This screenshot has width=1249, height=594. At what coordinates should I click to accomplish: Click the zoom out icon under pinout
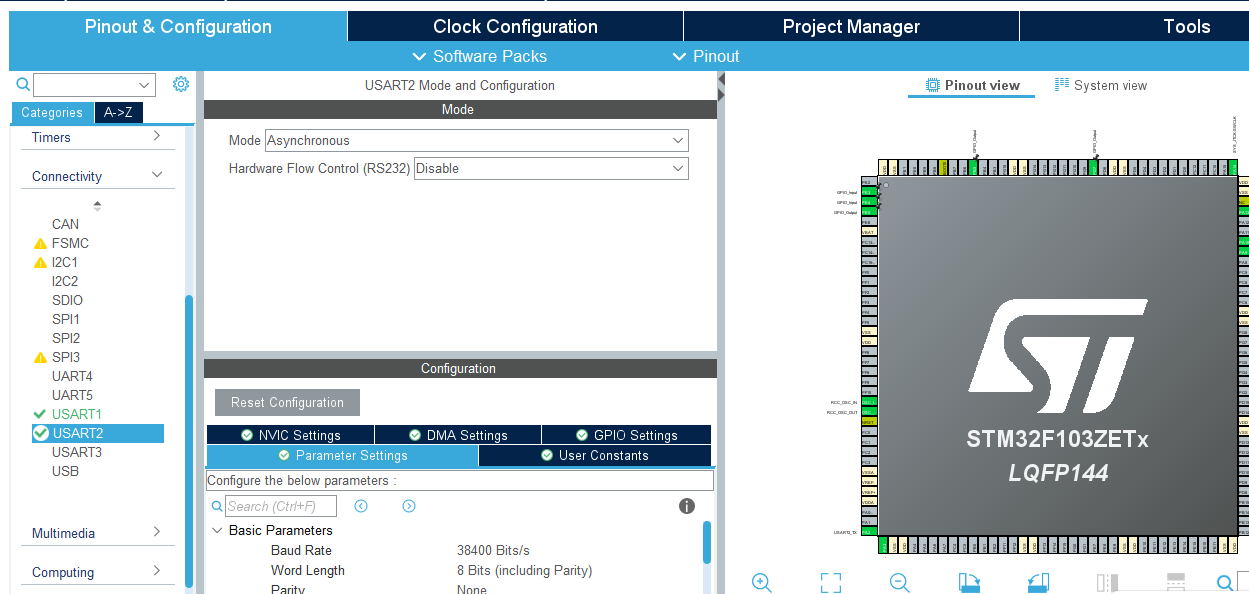[x=899, y=582]
